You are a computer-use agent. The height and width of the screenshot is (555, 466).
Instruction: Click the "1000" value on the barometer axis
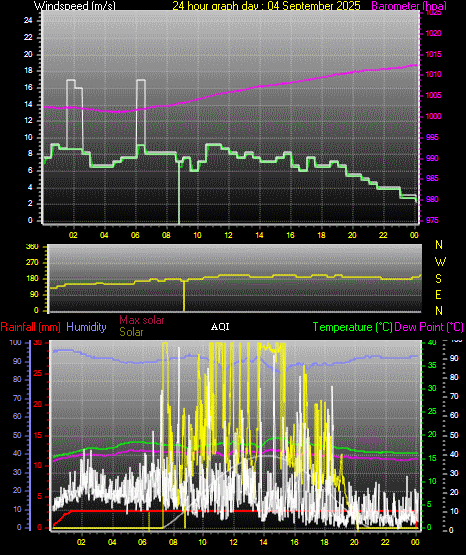[x=433, y=116]
